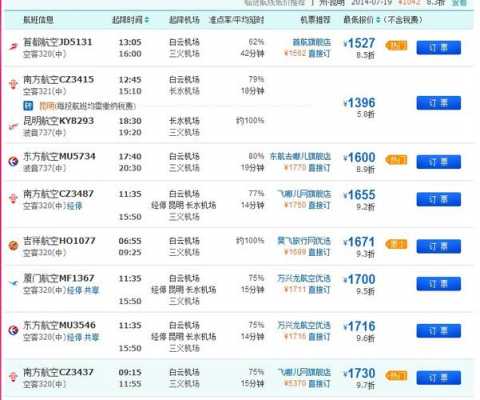Click Capital Airlines JD5131 logo icon
Image resolution: width=480 pixels, height=400 pixels.
13,46
